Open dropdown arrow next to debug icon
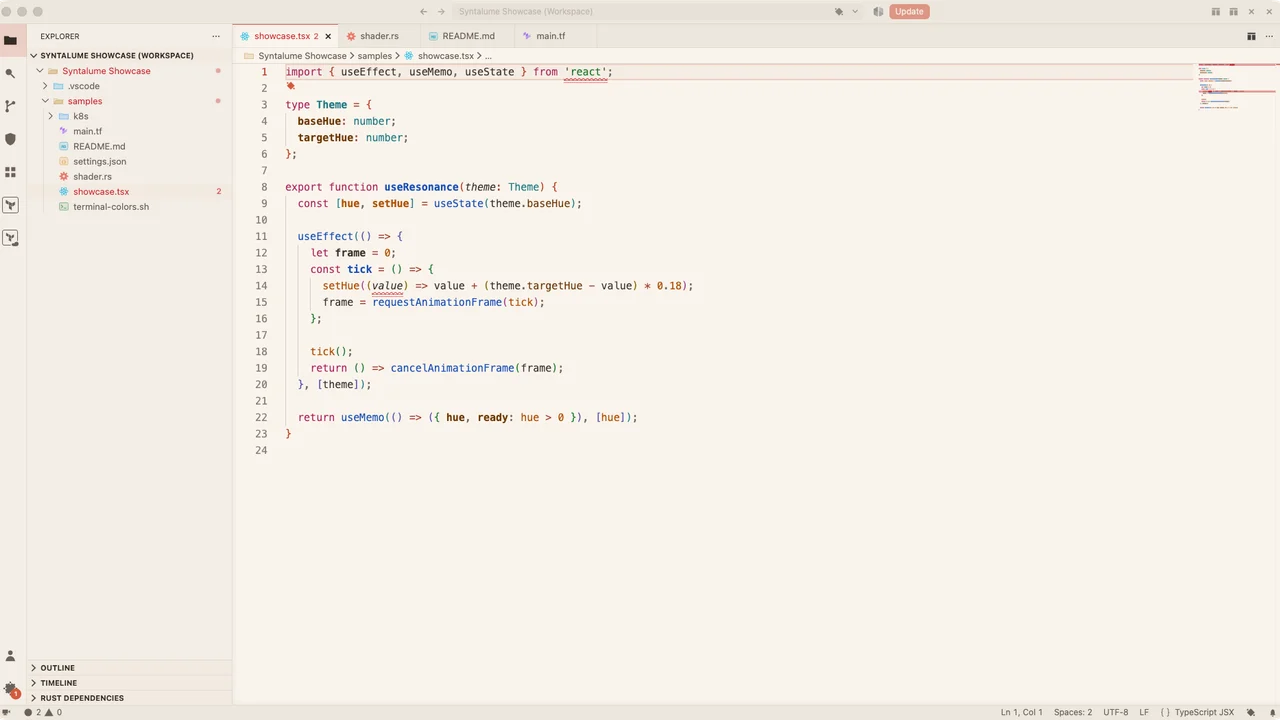 pos(855,11)
